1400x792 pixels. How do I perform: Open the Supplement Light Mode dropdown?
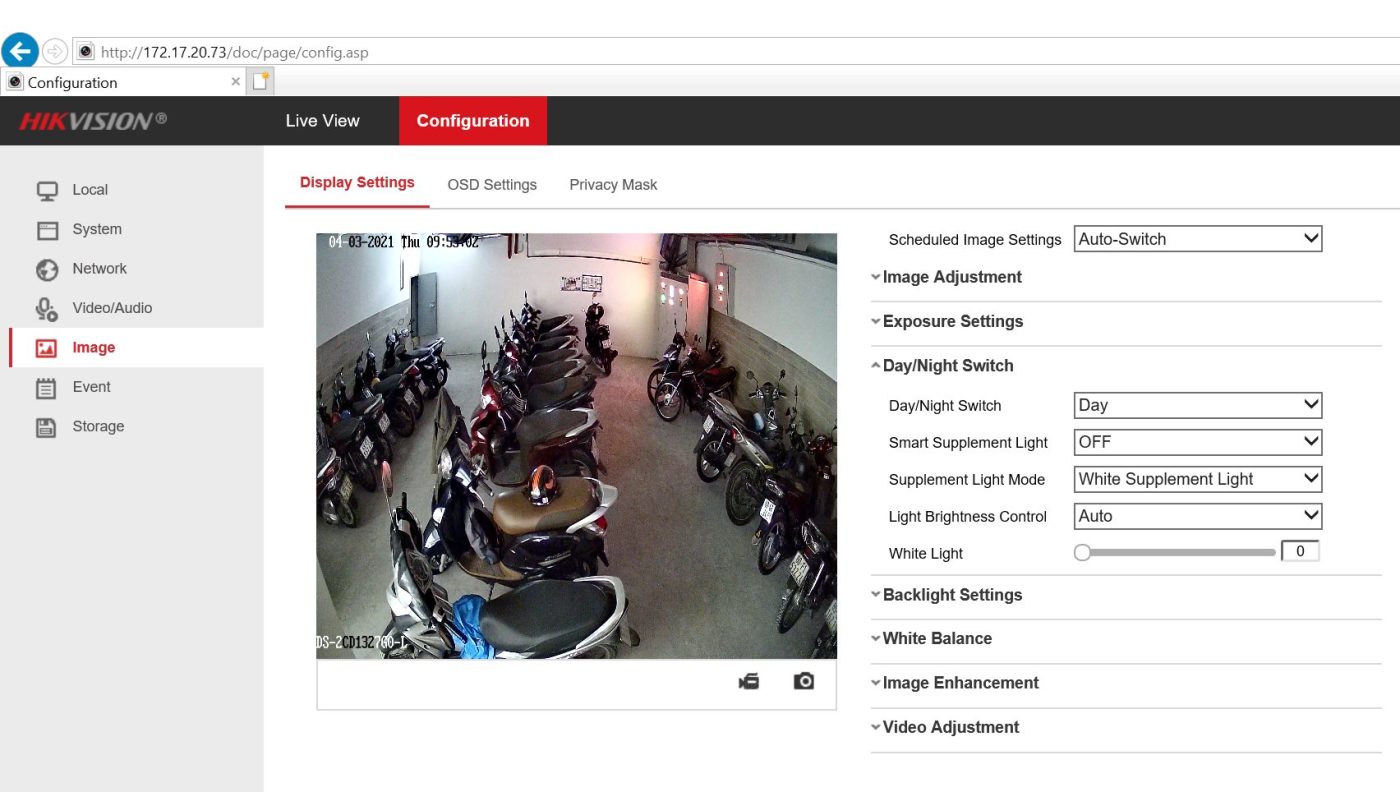[1198, 479]
